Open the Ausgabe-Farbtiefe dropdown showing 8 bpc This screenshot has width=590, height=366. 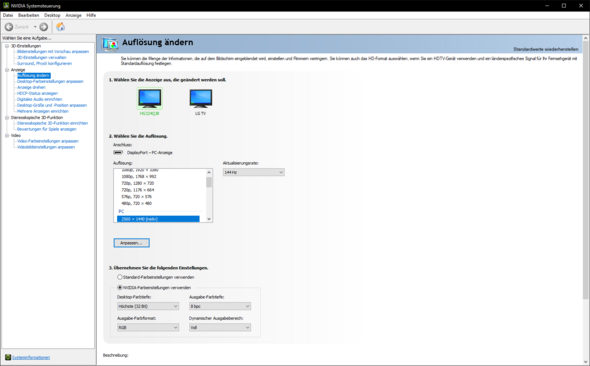pyautogui.click(x=220, y=306)
